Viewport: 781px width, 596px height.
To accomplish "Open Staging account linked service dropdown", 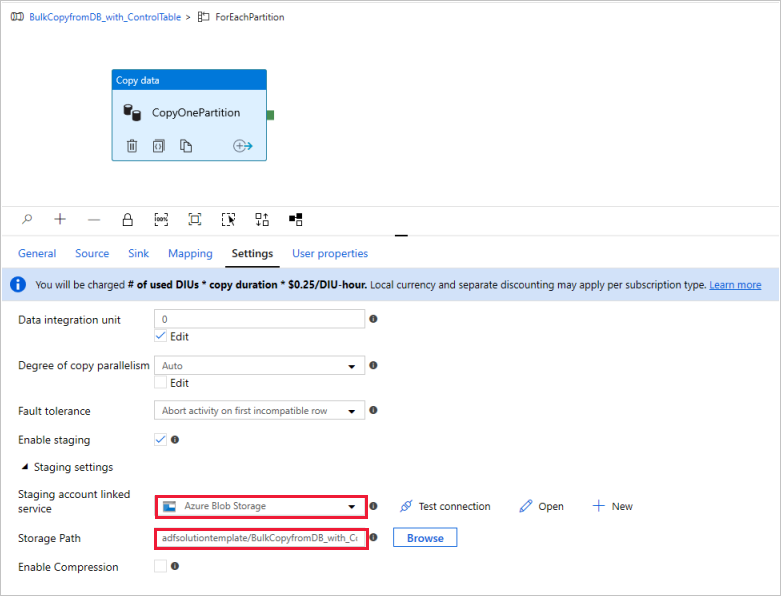I will [x=261, y=506].
